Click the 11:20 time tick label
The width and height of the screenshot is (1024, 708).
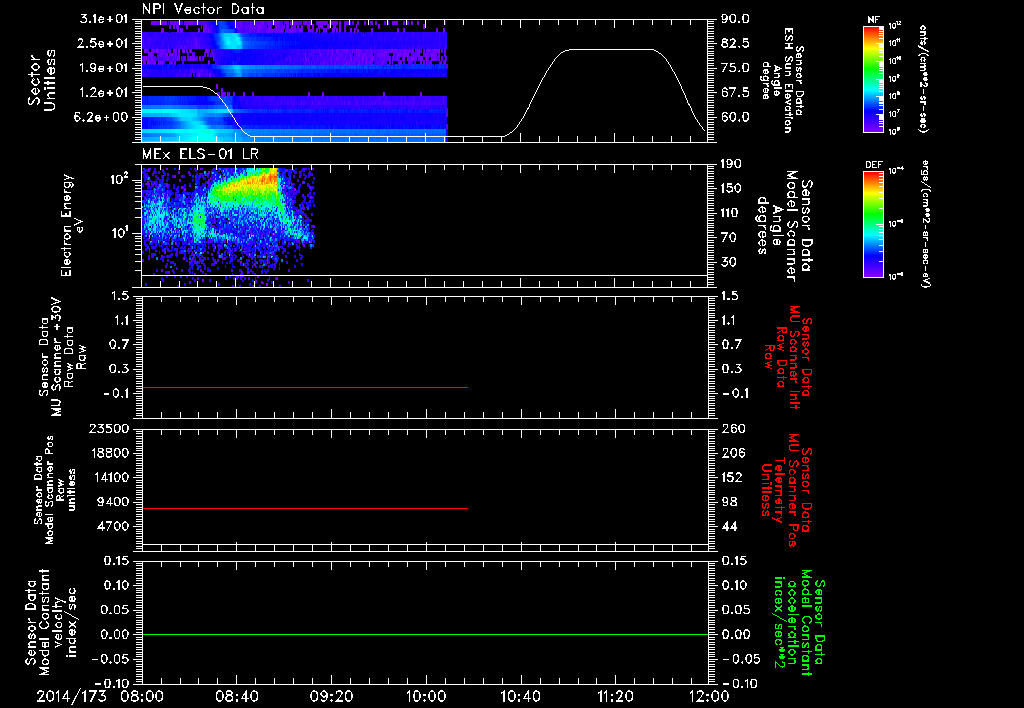tap(615, 696)
